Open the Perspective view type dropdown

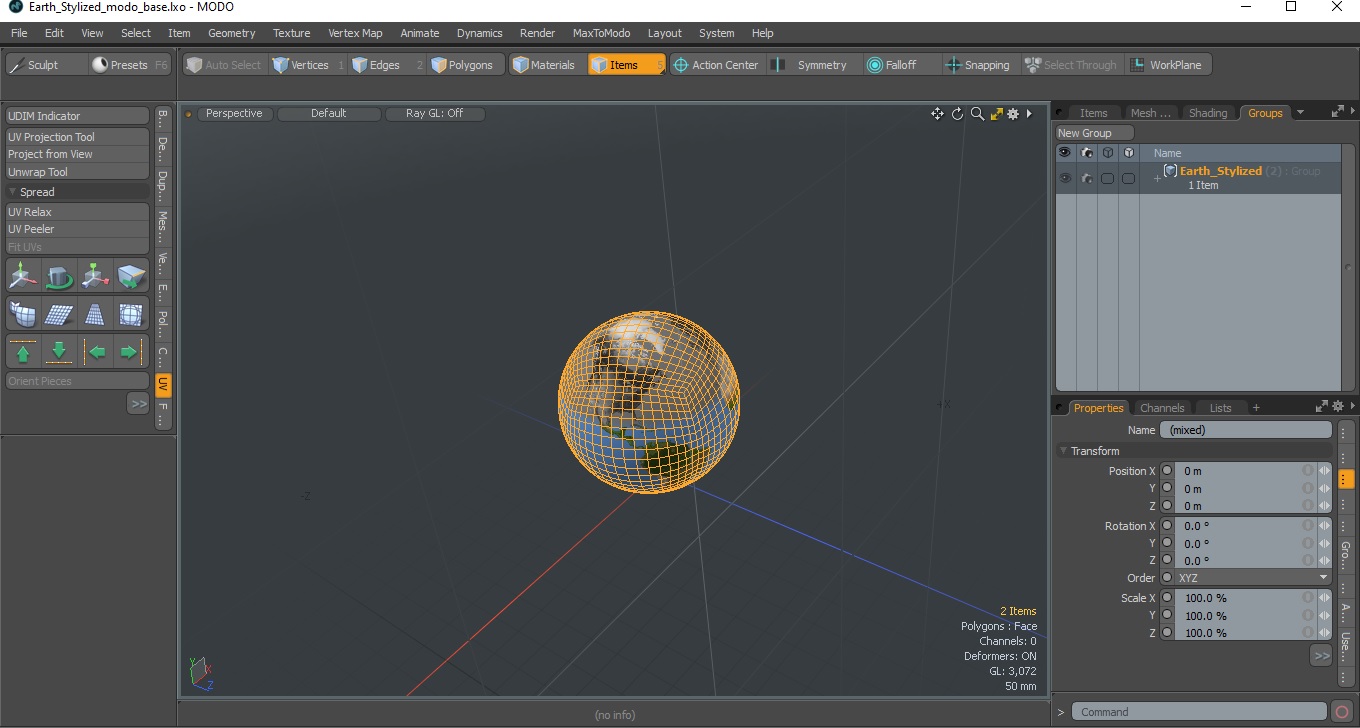[x=234, y=114]
